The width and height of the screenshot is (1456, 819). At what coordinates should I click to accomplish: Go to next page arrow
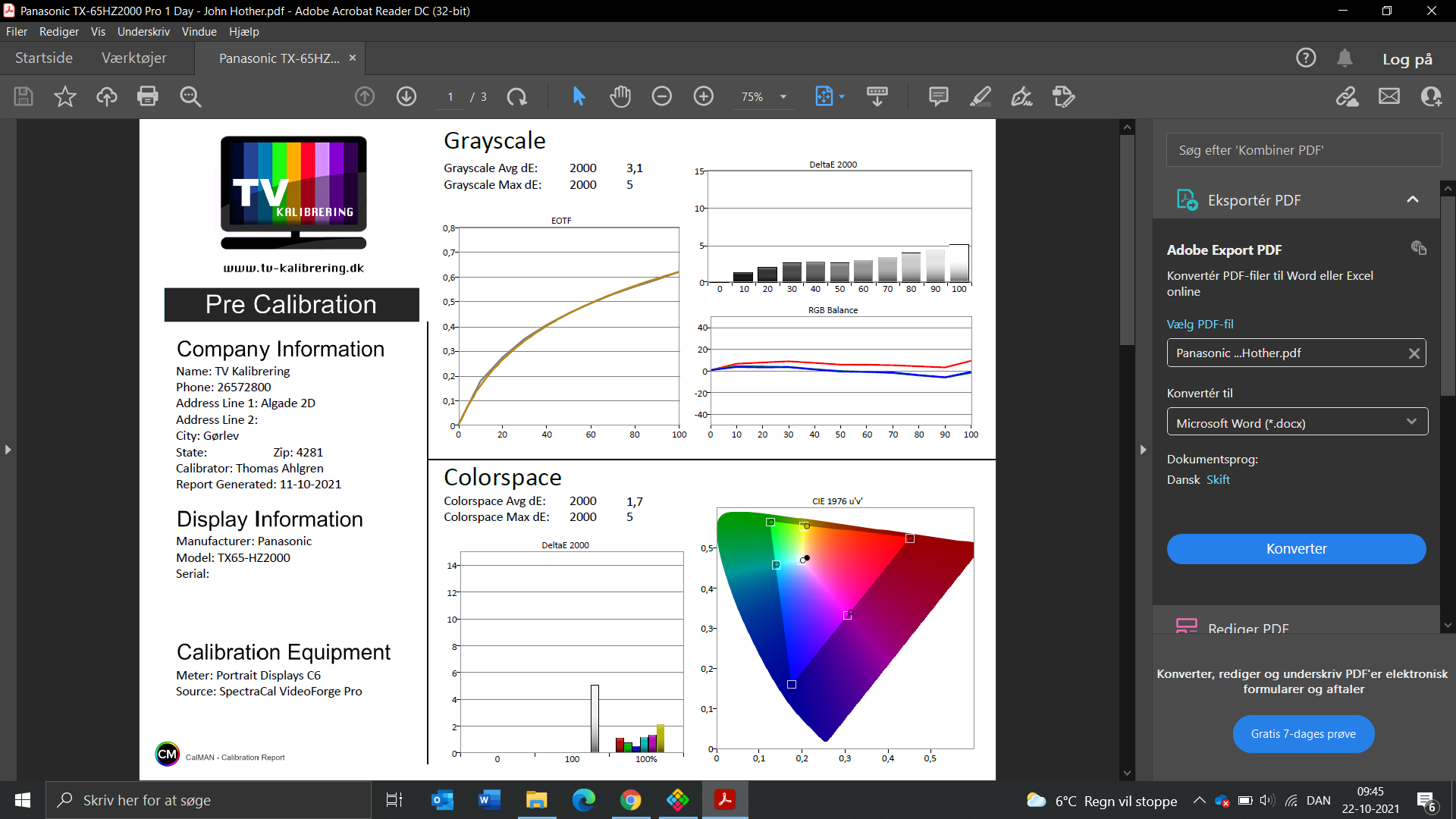pos(406,96)
